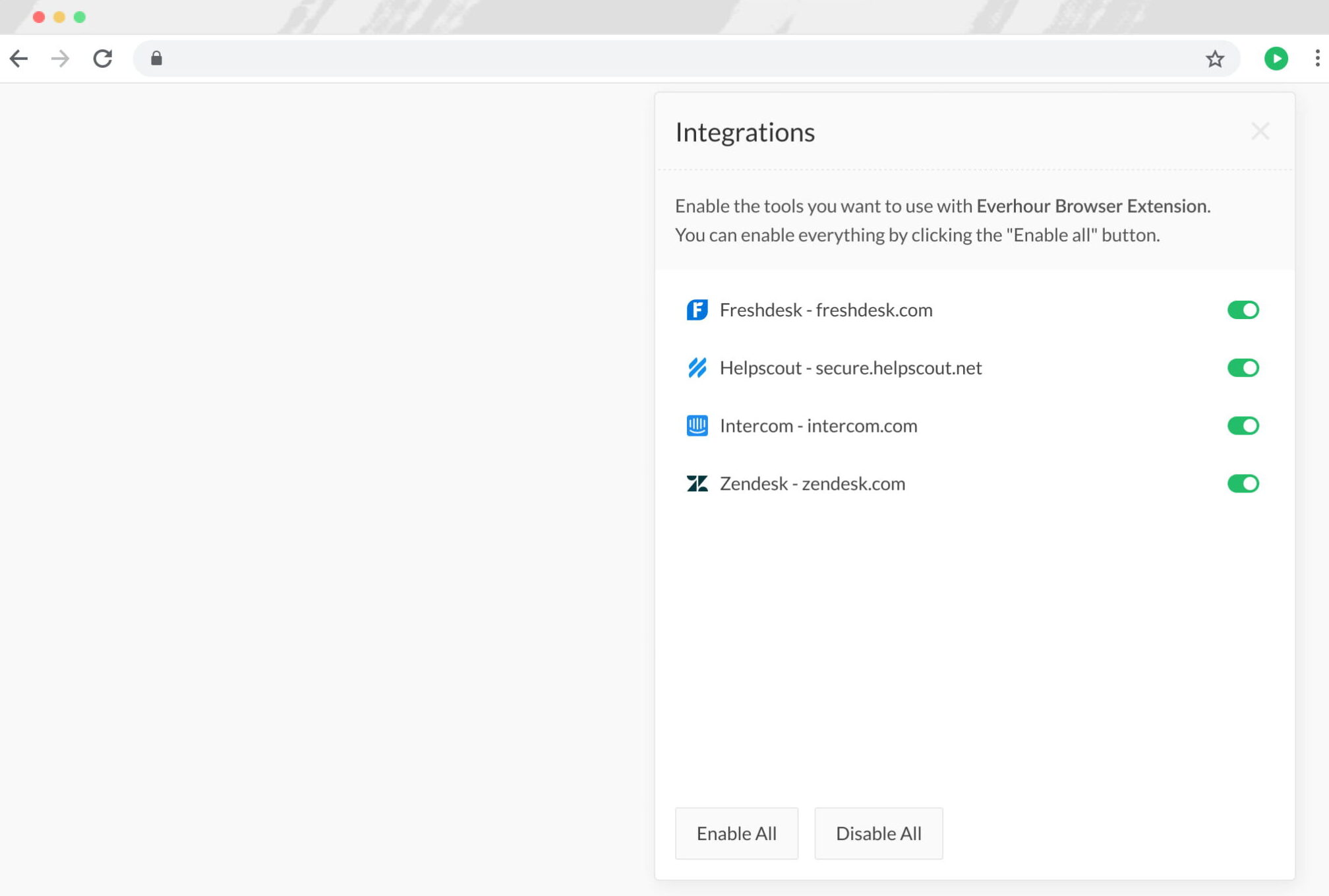Image resolution: width=1329 pixels, height=896 pixels.
Task: Turn off the Helpscout toggle
Action: pyautogui.click(x=1243, y=368)
